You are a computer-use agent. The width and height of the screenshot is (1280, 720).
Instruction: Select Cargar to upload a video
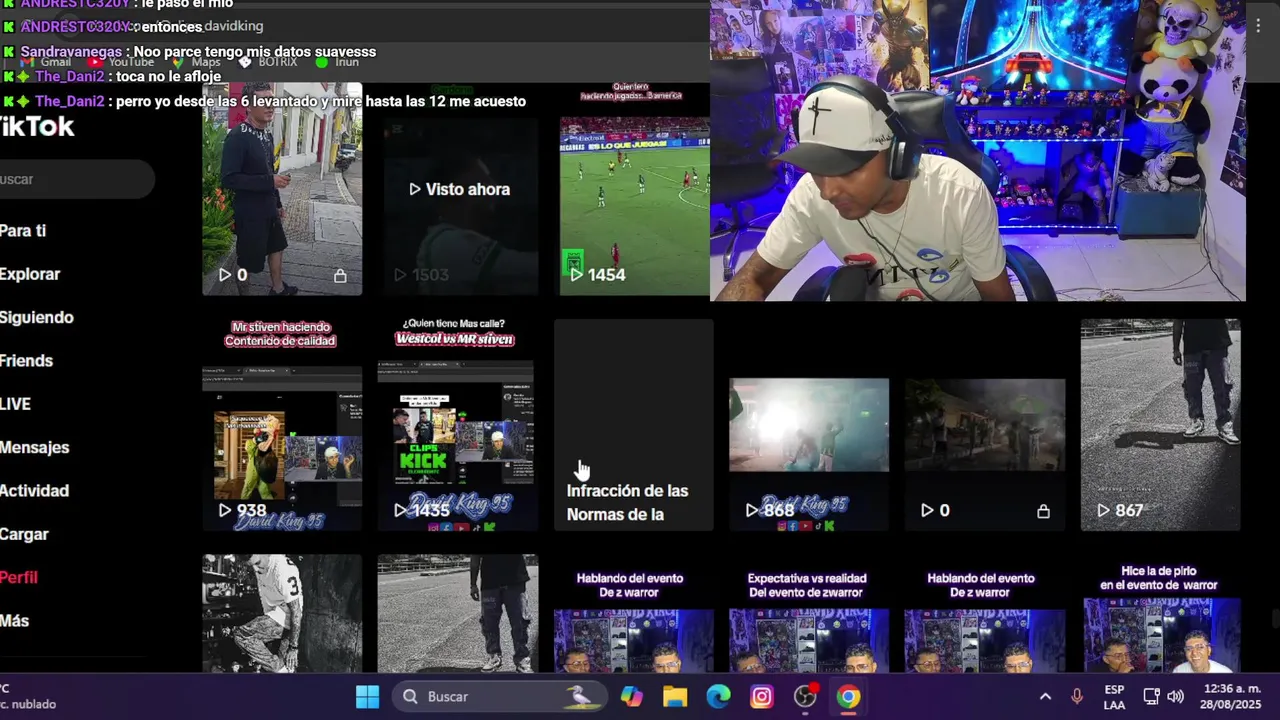click(24, 534)
